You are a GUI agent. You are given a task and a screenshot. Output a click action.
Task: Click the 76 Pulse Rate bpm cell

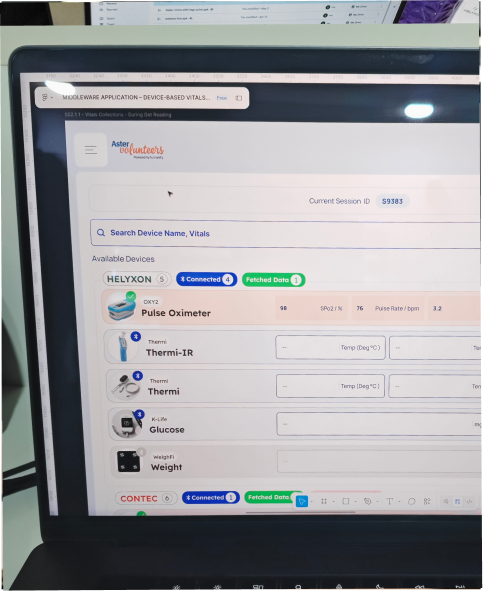388,308
